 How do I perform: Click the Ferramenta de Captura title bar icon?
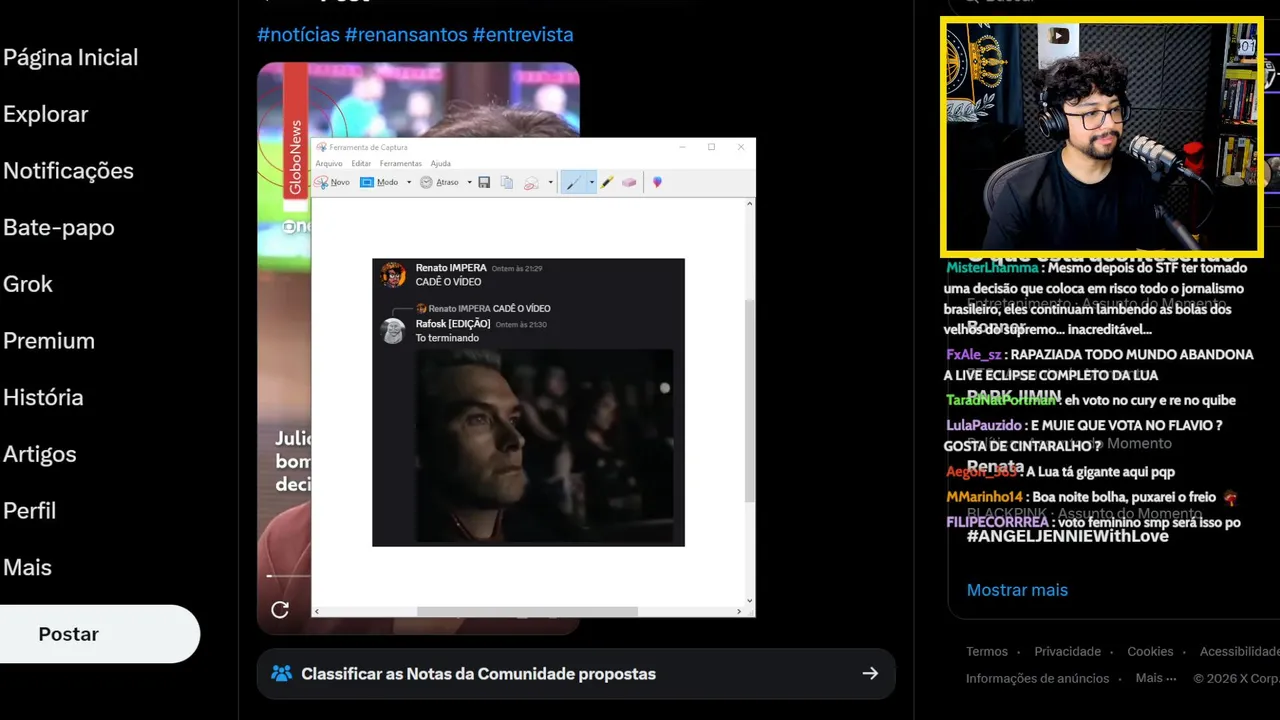321,147
